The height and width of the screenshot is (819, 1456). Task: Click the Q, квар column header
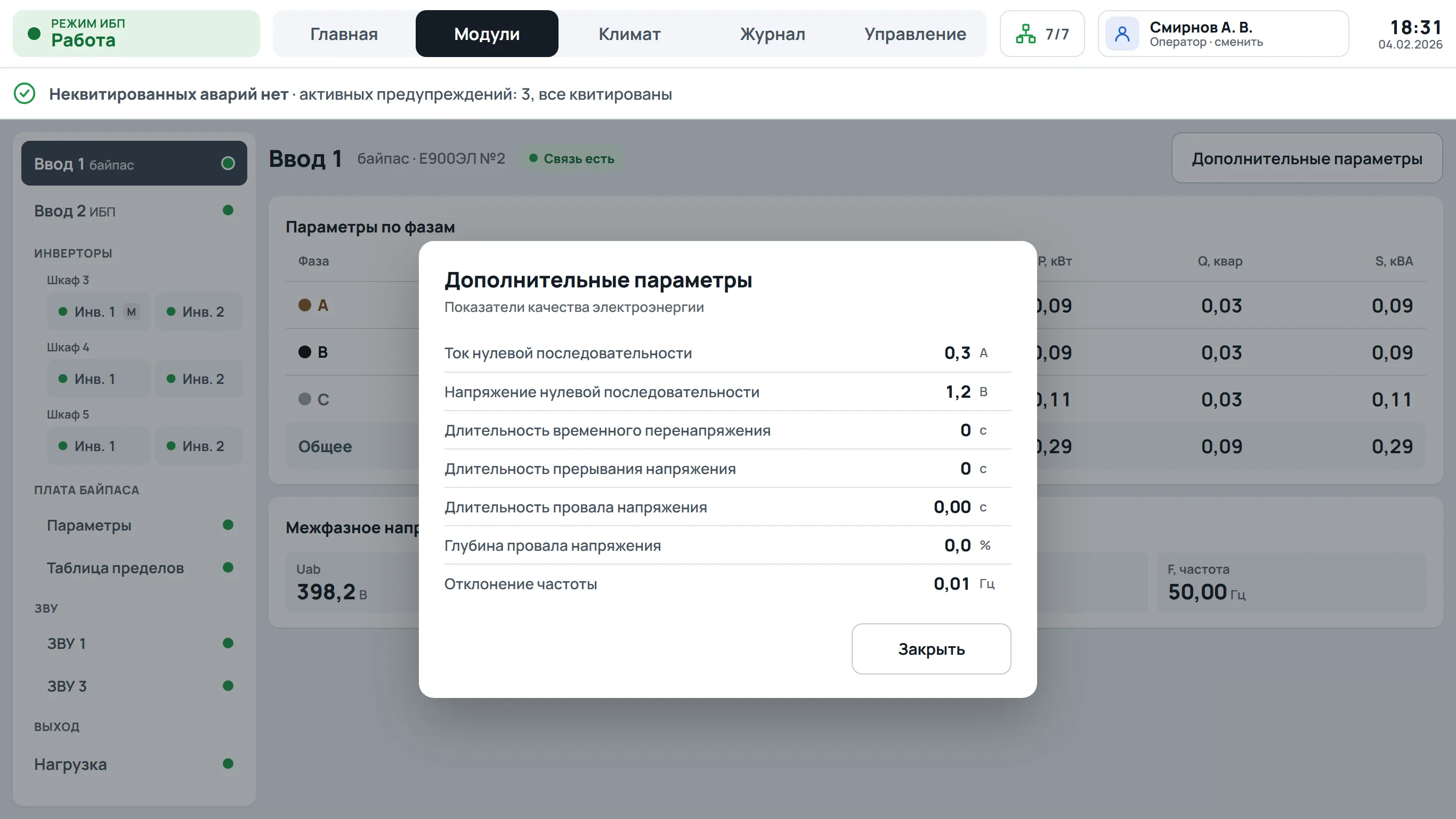1220,261
